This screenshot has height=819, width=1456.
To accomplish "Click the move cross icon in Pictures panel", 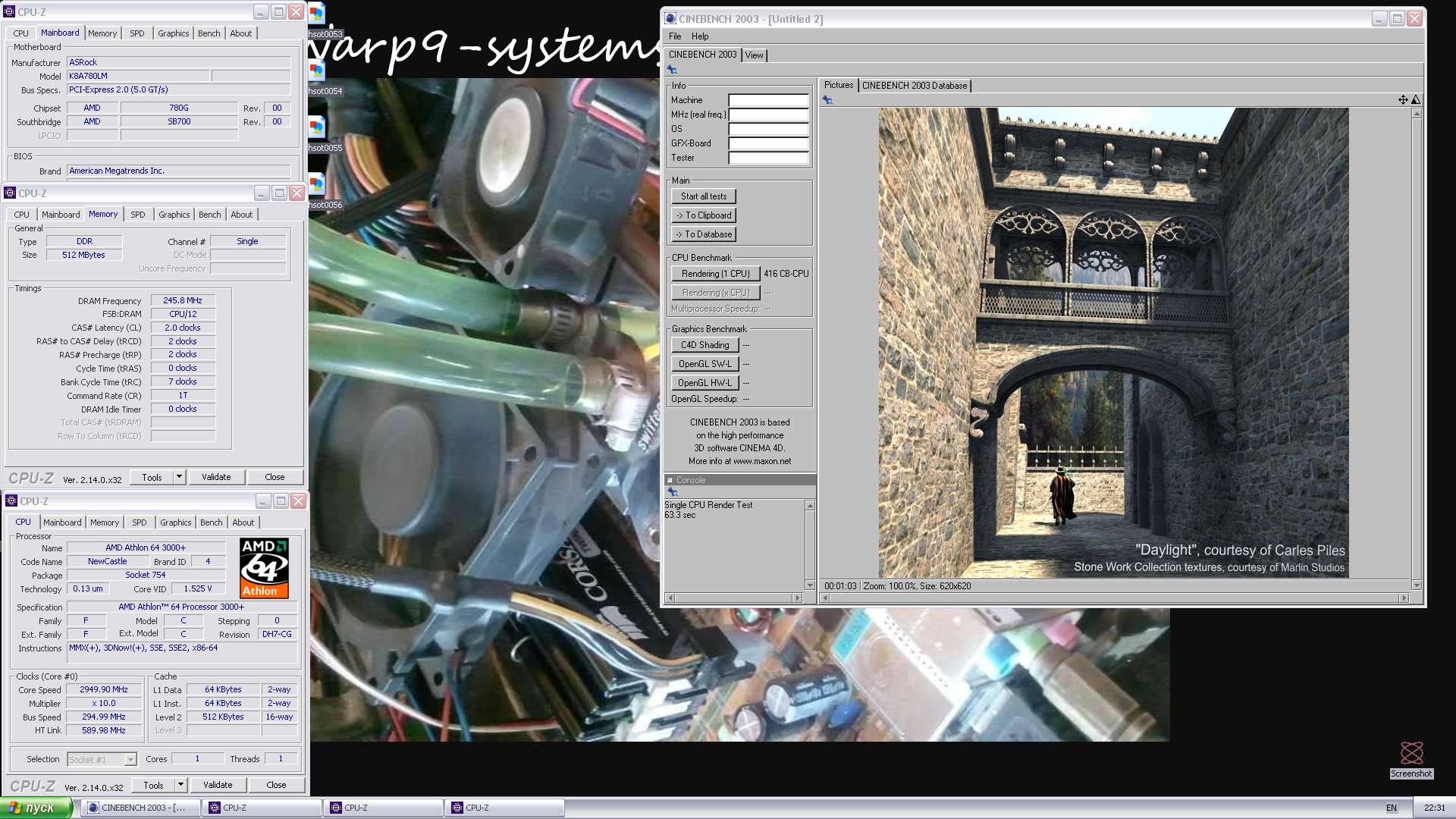I will click(1403, 100).
